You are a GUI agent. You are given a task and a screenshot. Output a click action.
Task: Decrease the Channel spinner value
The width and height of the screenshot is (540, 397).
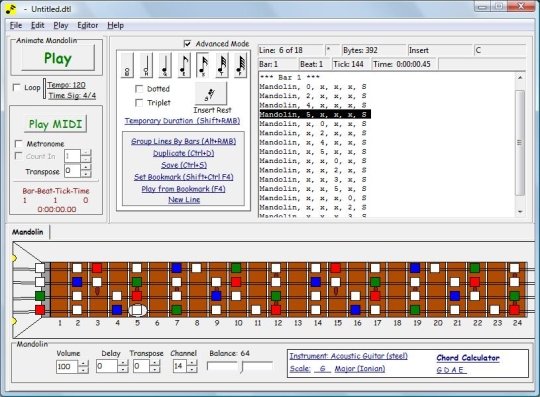click(192, 370)
